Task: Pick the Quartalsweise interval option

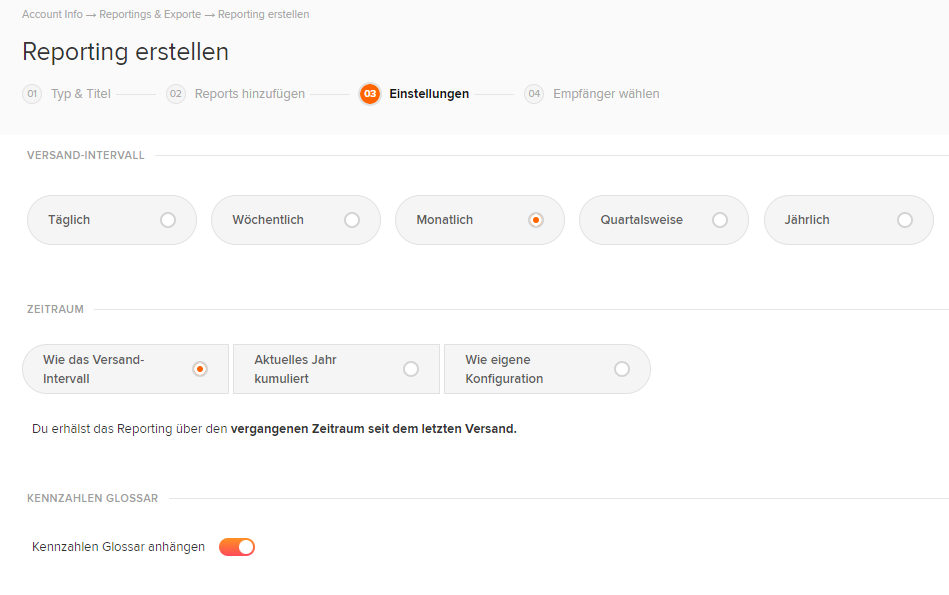Action: [x=720, y=220]
